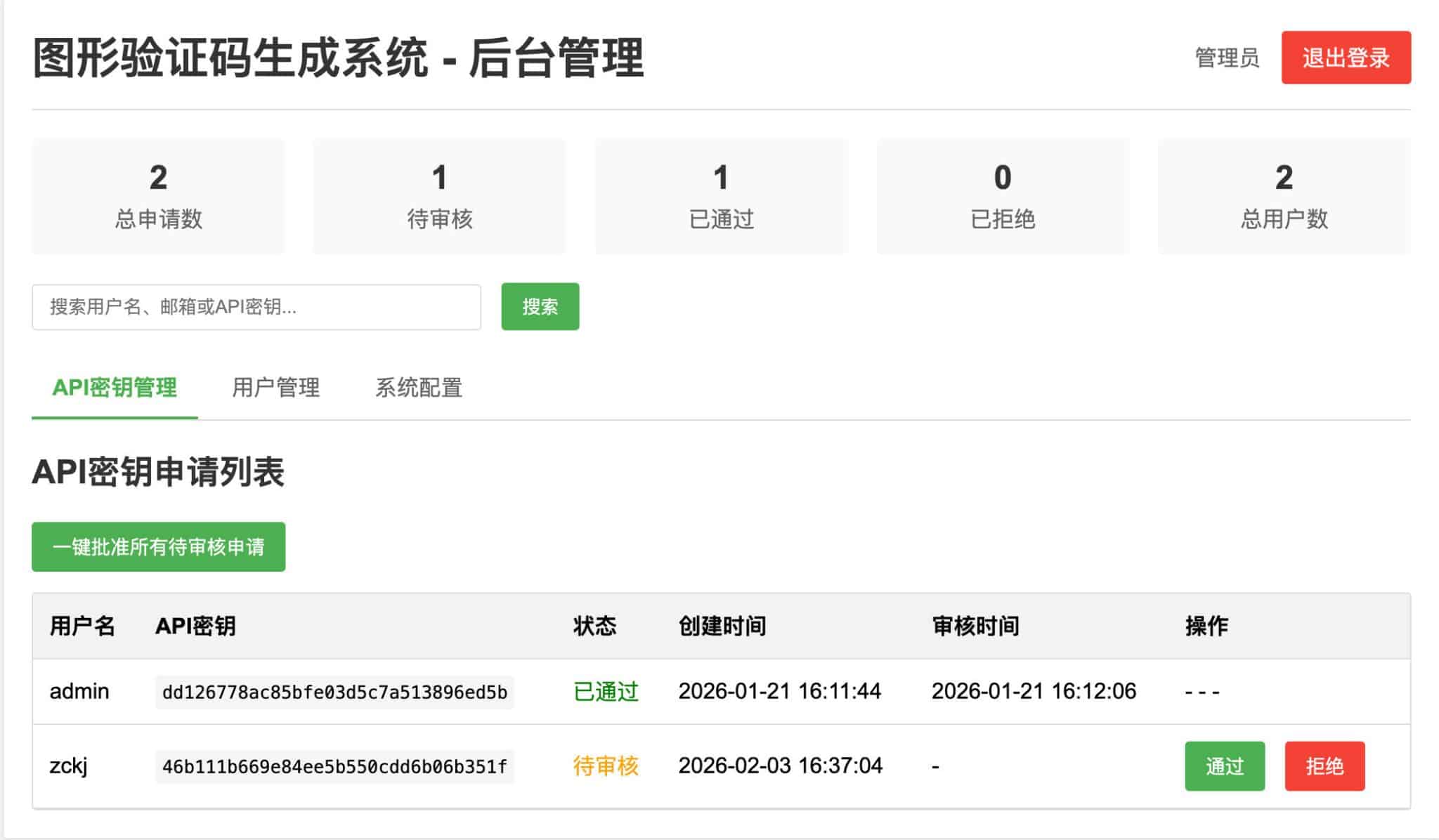Select the 总申请数 statistics card
The image size is (1439, 840).
158,196
